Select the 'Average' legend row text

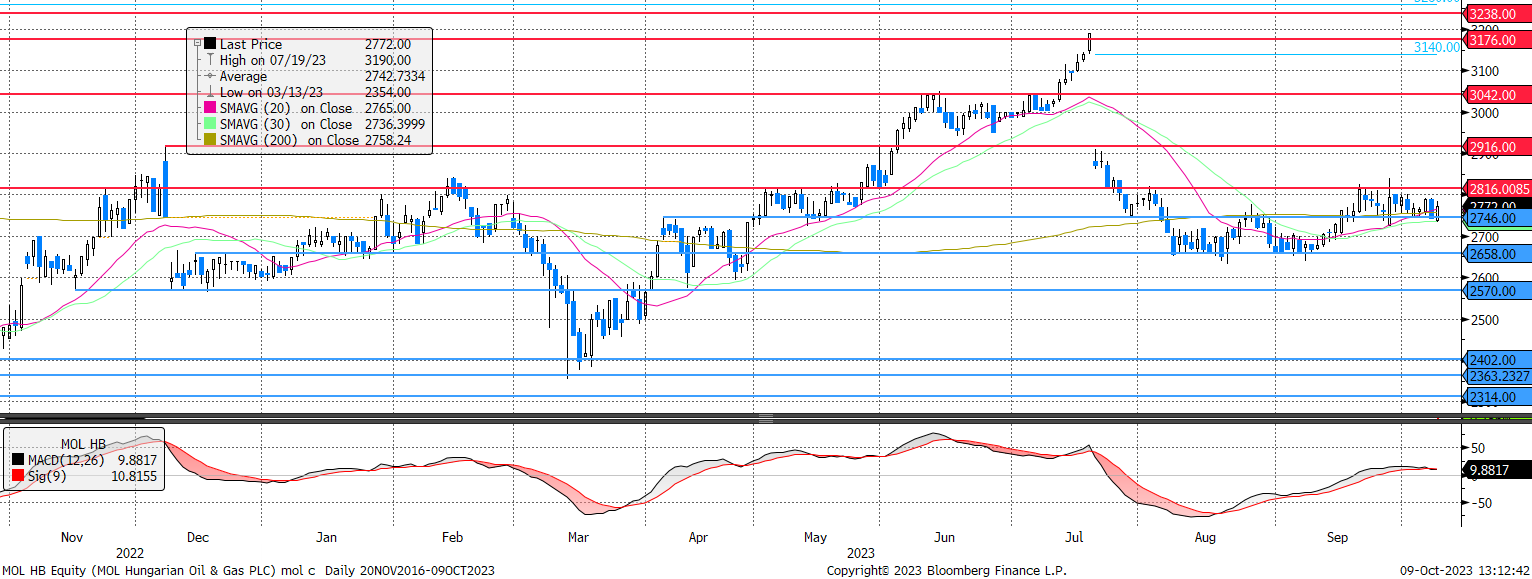pos(243,76)
